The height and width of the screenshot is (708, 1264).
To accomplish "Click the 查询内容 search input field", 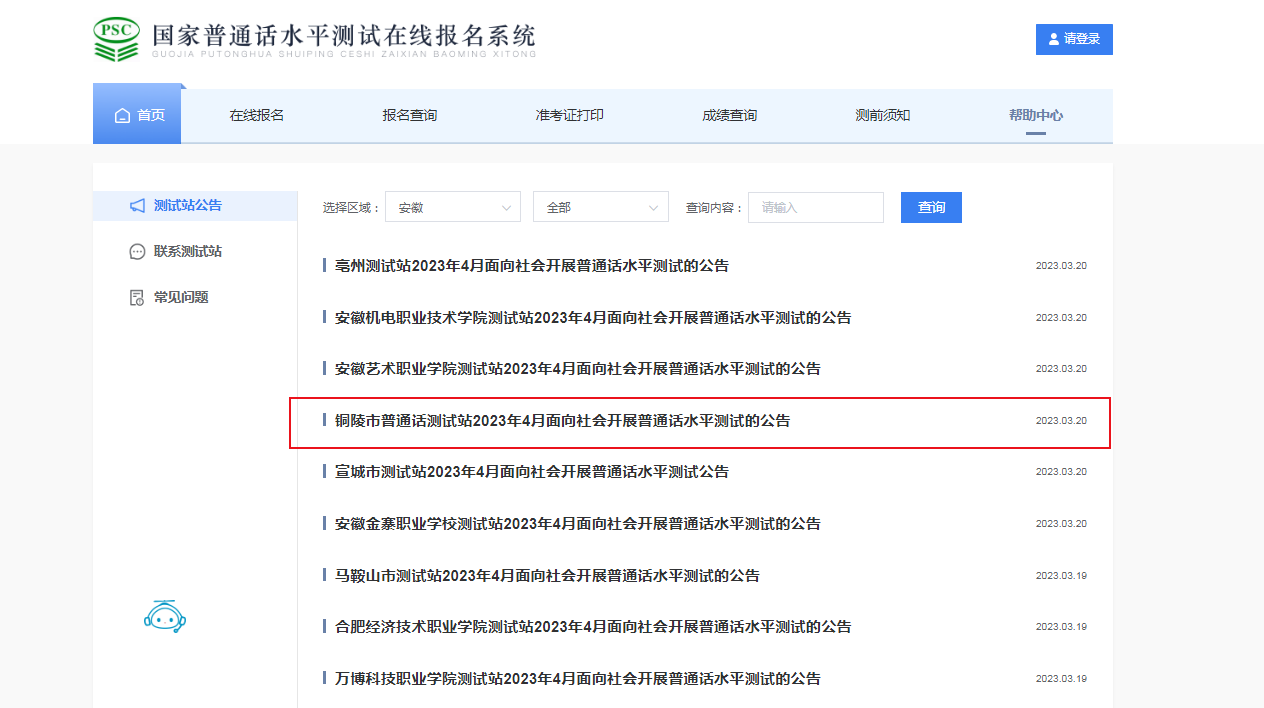I will coord(815,207).
